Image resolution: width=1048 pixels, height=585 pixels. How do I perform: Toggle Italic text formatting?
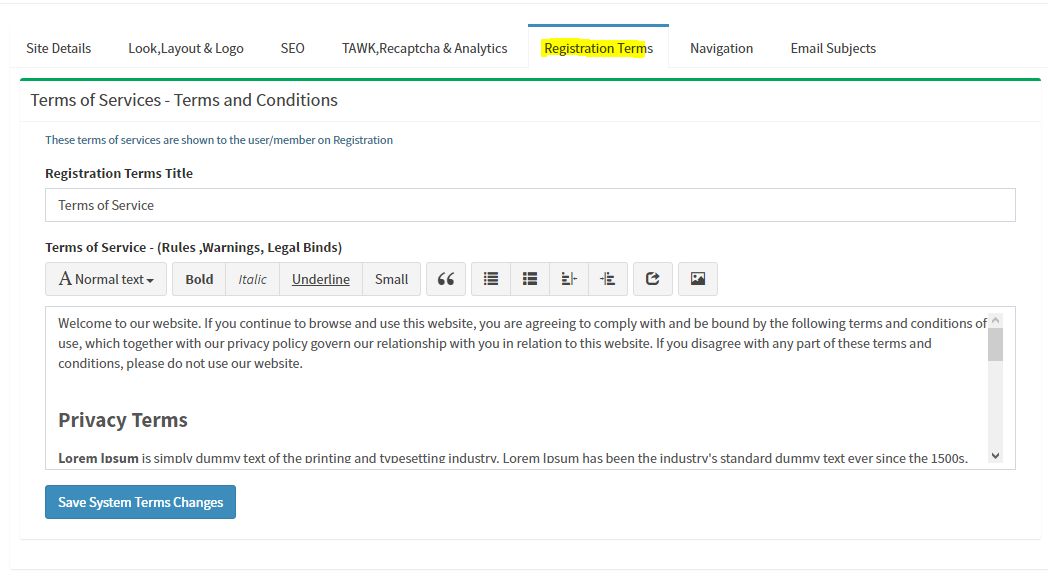(252, 279)
